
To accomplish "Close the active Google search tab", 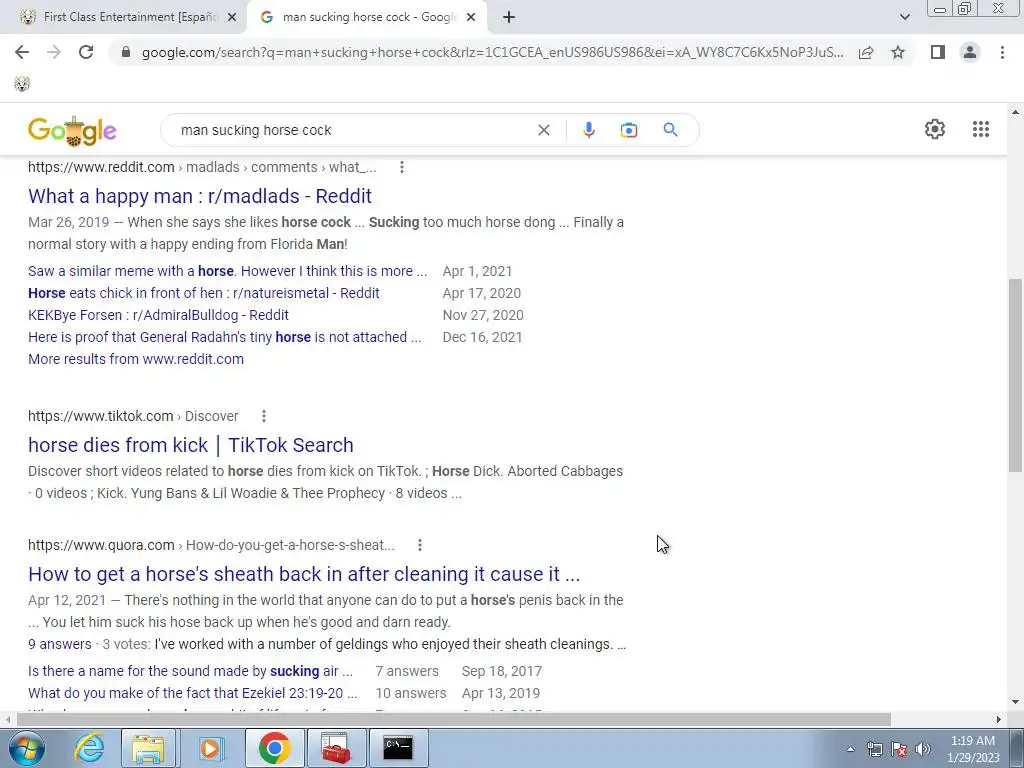I will point(470,18).
